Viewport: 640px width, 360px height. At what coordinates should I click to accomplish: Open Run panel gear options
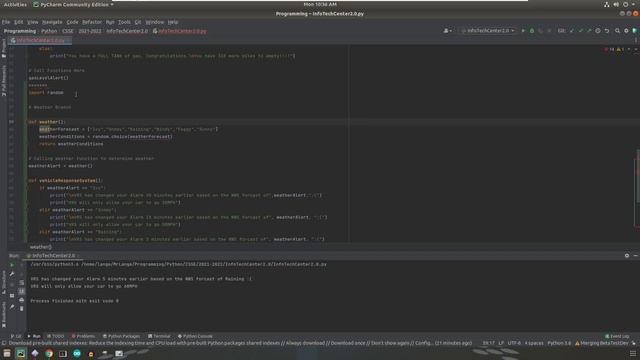627,256
